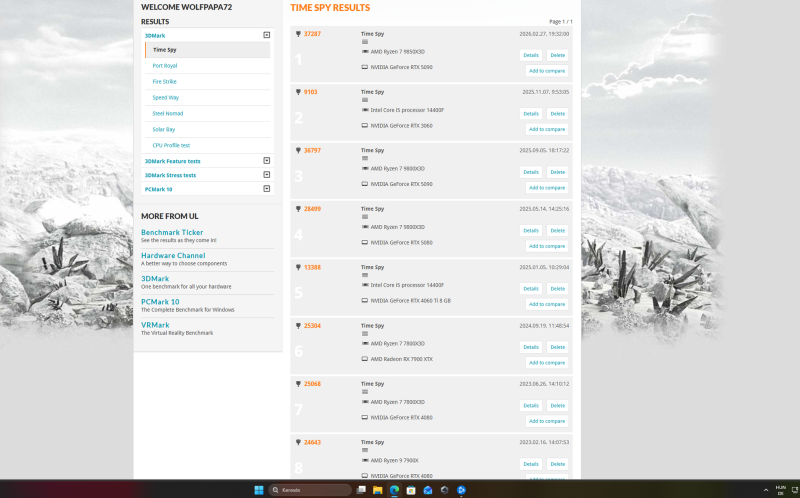Viewport: 800px width, 498px height.
Task: Open the Hardware Channel link
Action: [x=173, y=255]
